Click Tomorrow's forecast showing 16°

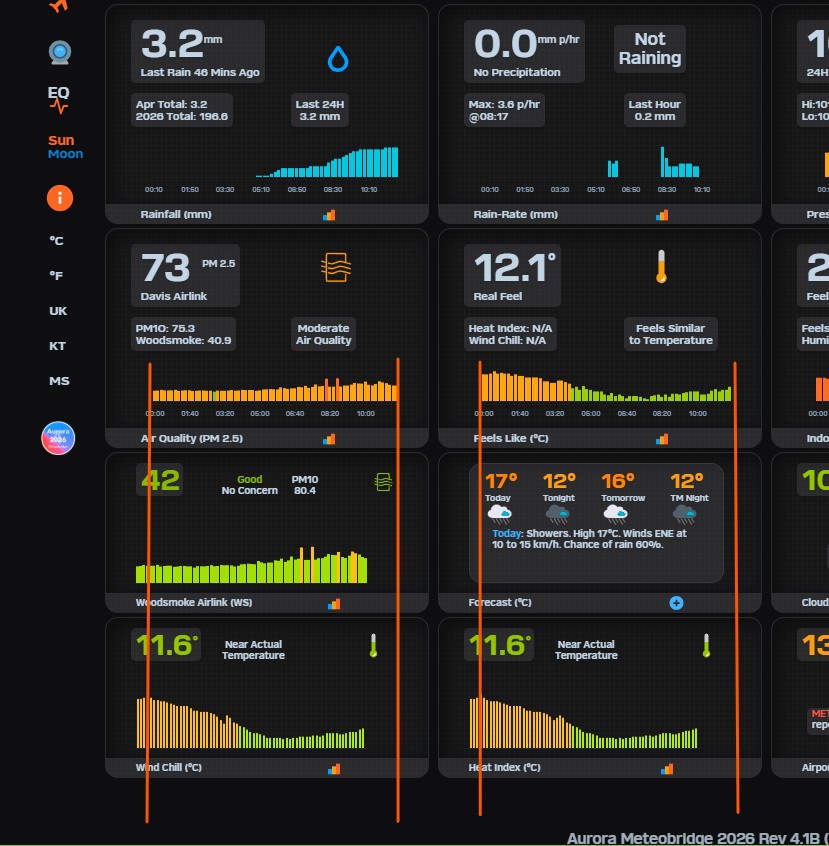tap(618, 495)
